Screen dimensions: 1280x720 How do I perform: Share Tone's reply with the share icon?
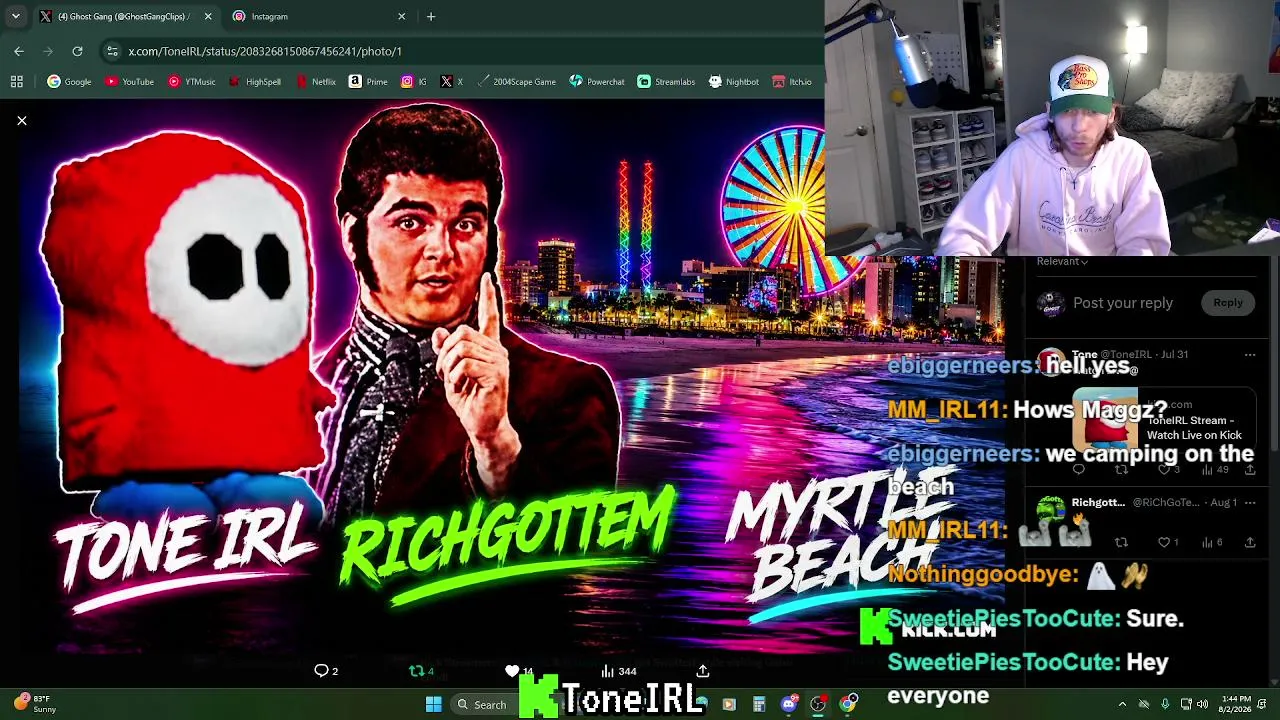pyautogui.click(x=1250, y=469)
